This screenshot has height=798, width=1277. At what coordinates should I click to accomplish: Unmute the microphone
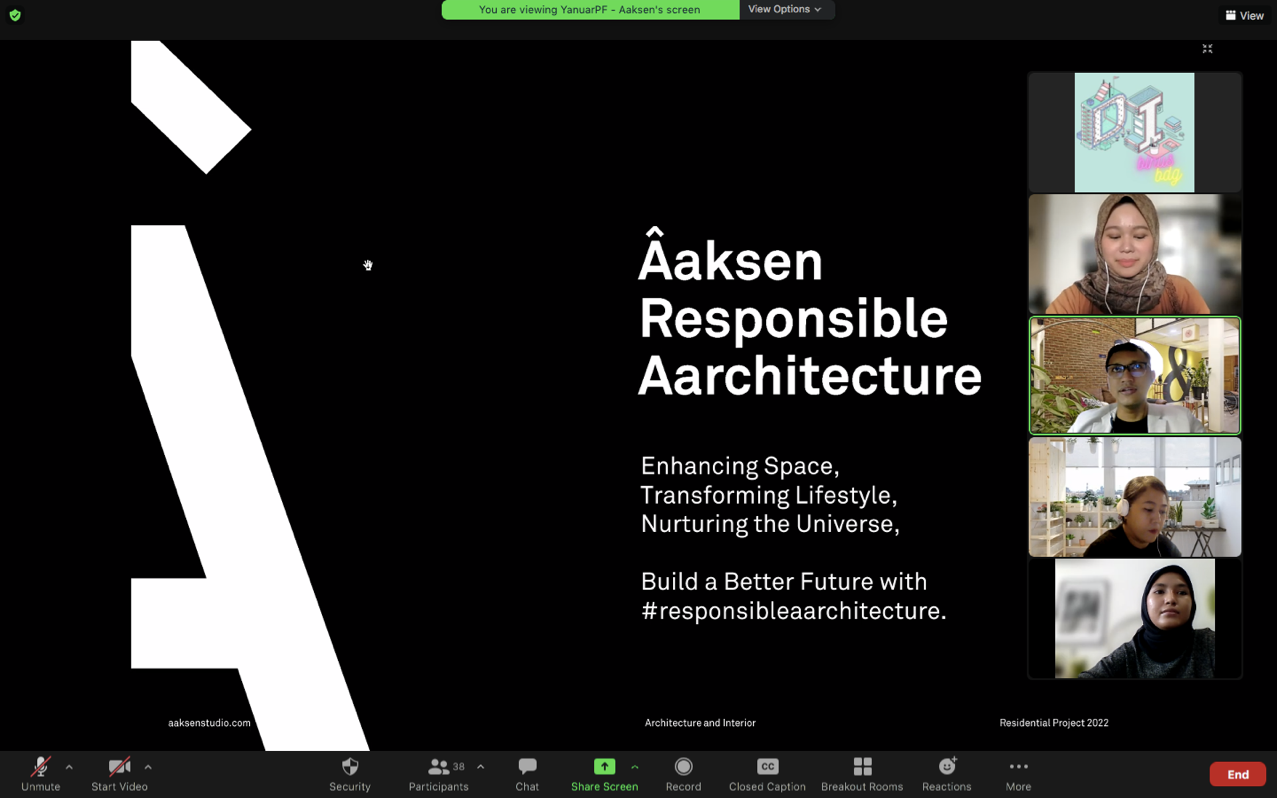coord(40,767)
